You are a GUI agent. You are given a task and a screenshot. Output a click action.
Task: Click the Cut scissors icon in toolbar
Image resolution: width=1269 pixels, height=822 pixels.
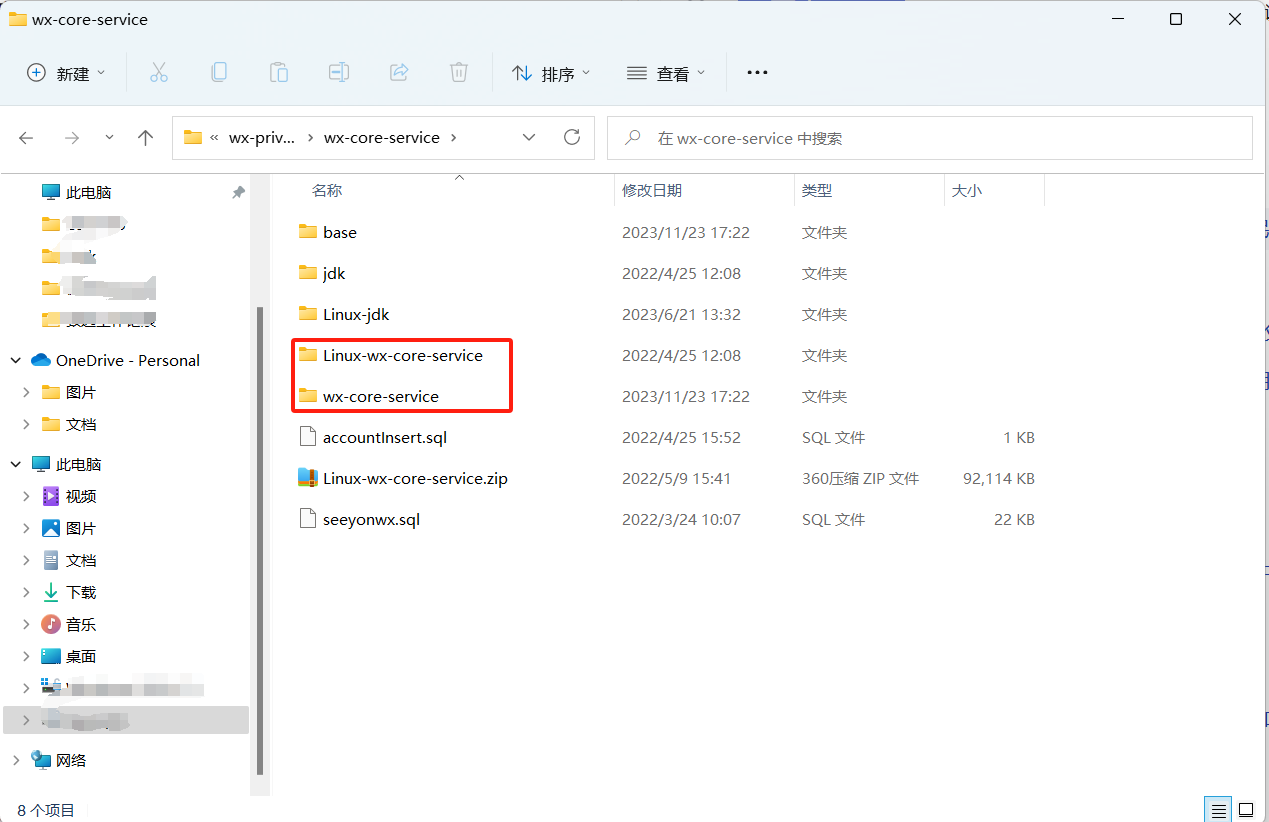click(158, 72)
